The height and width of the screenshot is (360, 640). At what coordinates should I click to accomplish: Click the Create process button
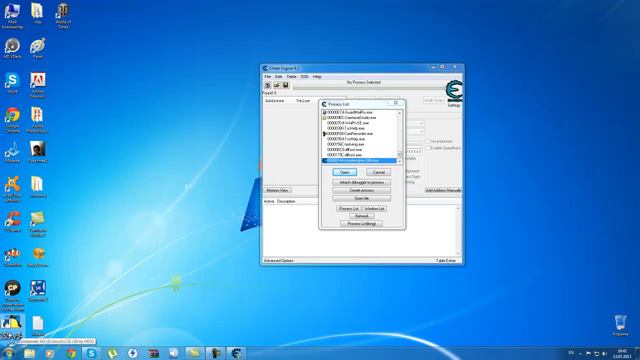pos(362,190)
